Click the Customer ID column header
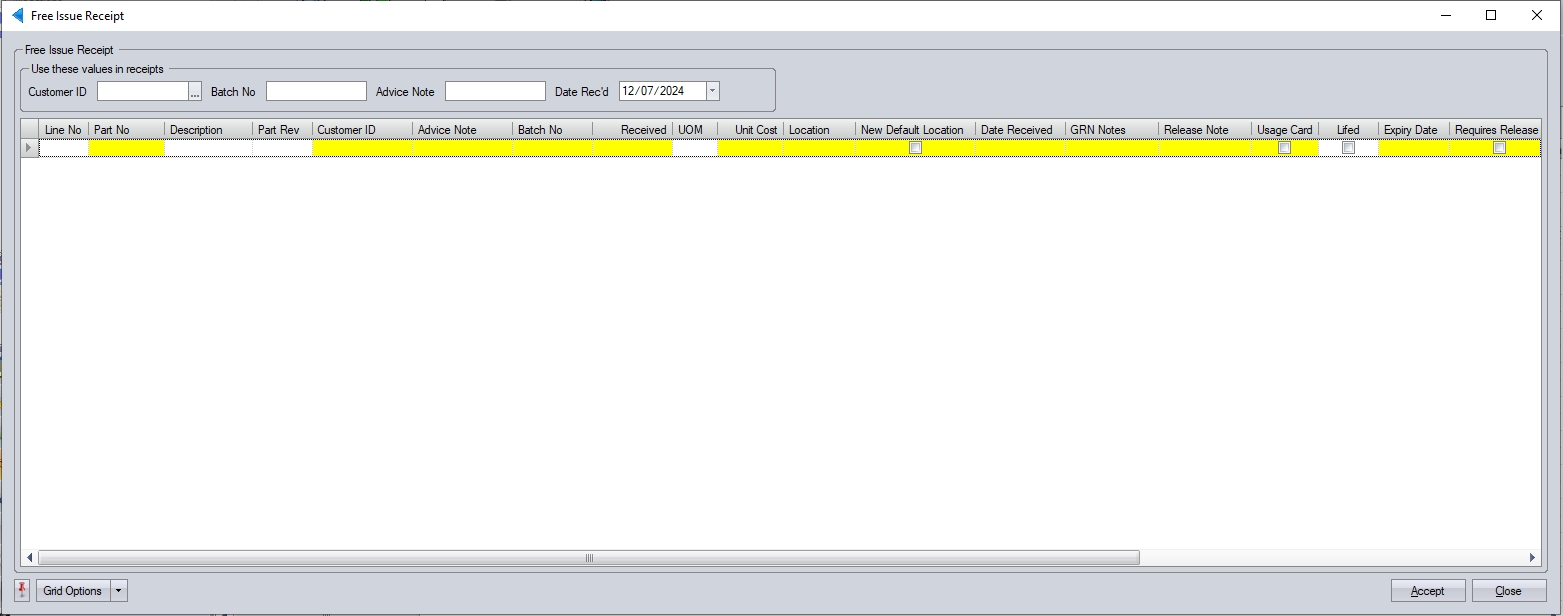 point(362,130)
